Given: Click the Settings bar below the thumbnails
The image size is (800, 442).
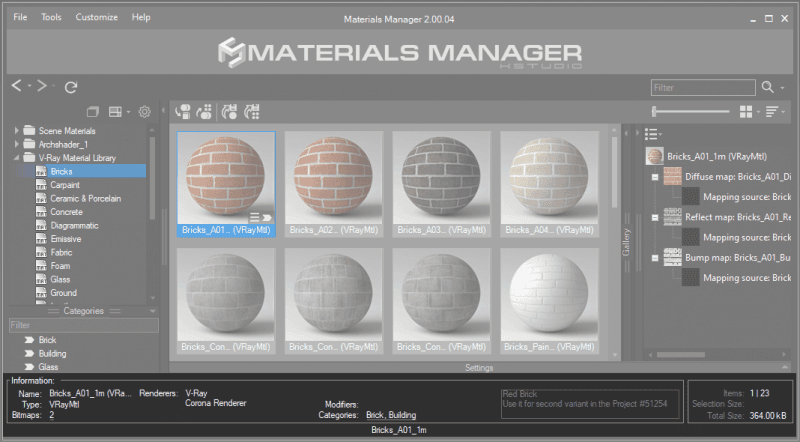Looking at the screenshot, I should point(479,367).
